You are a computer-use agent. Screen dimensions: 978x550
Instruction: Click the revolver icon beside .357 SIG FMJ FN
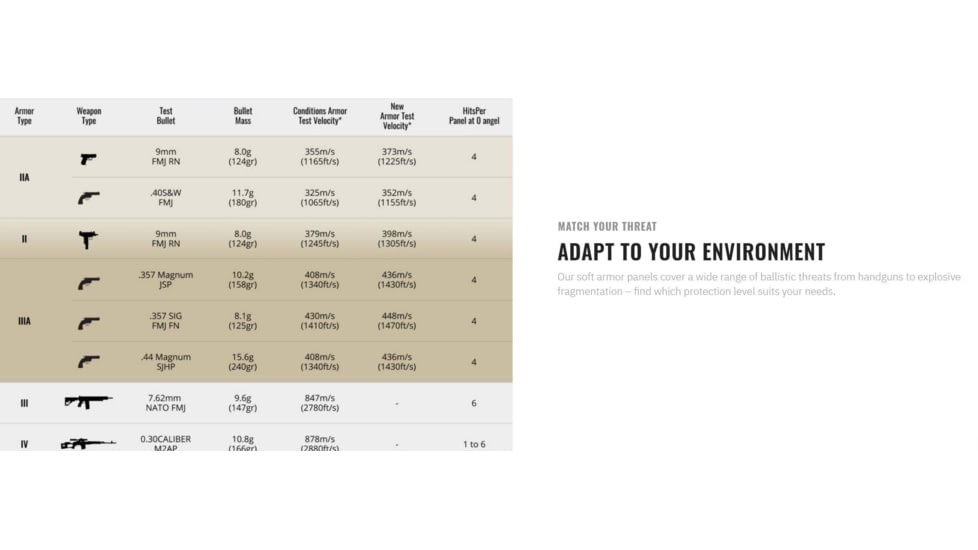point(88,322)
